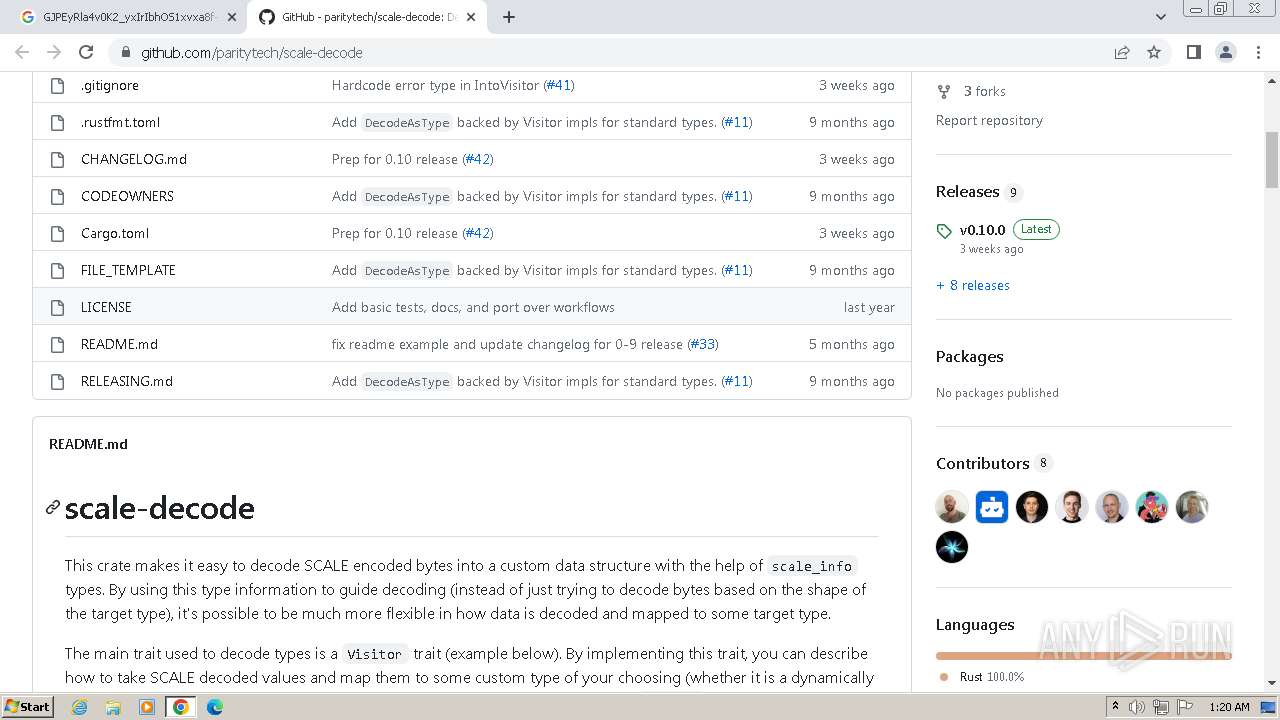This screenshot has width=1280, height=720.
Task: Click file icon next to RELEASING.md
Action: click(57, 381)
